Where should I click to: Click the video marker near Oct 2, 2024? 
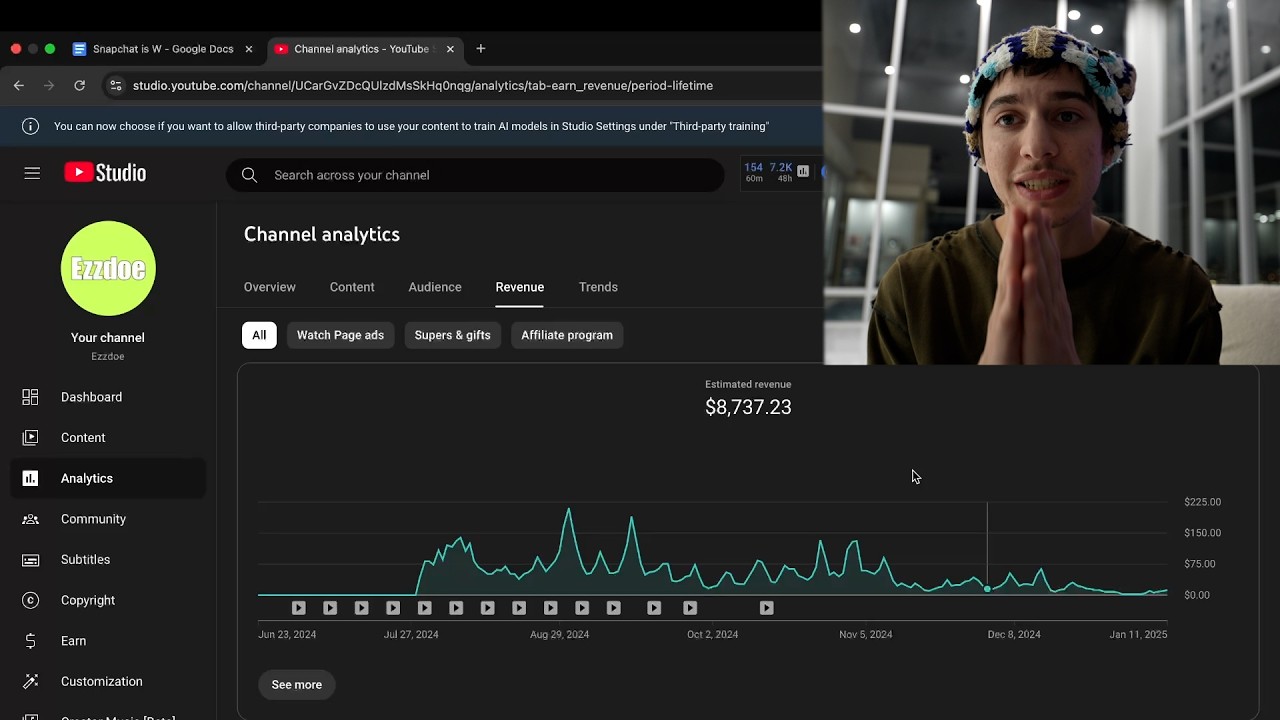pos(690,608)
